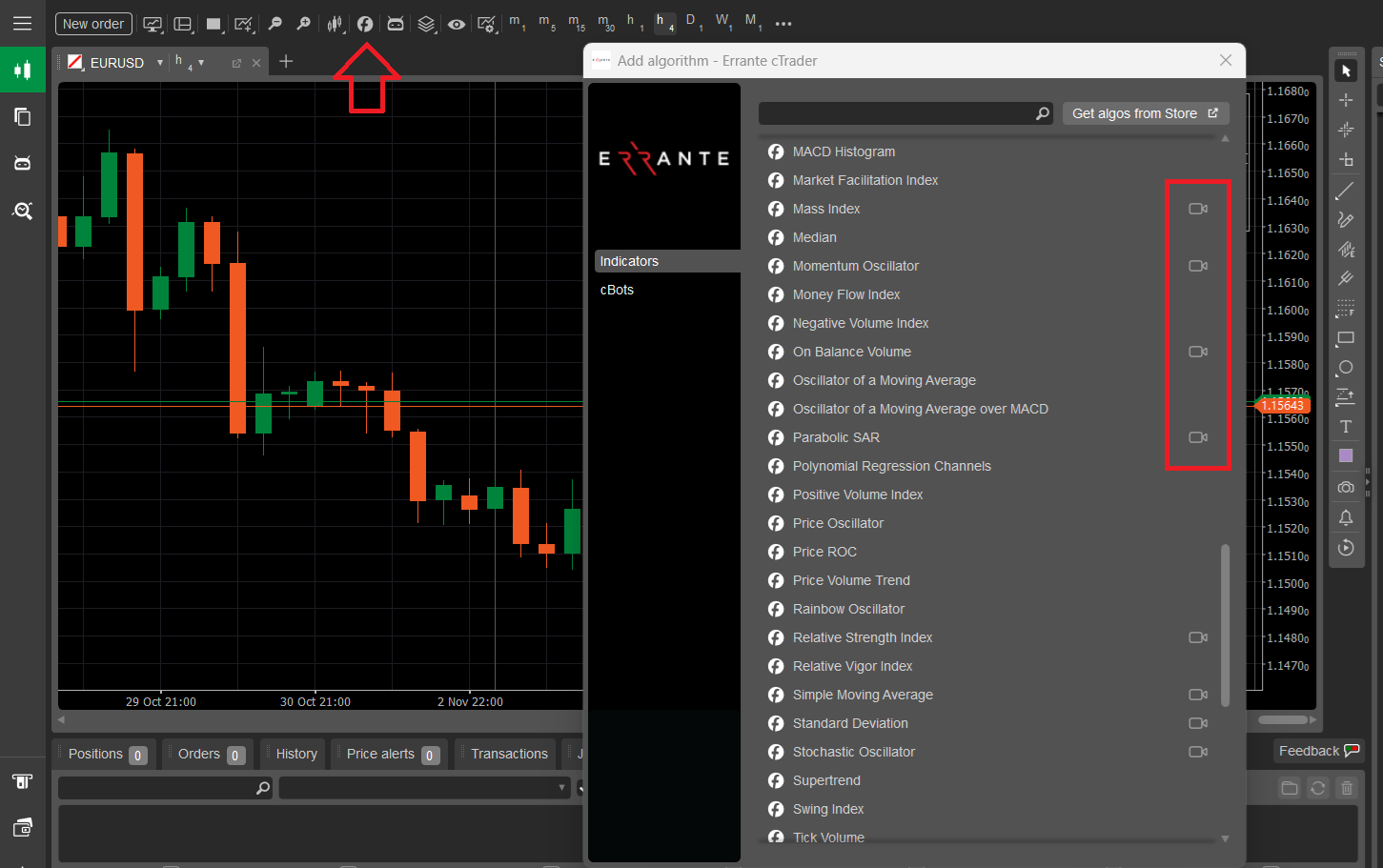Pick the purple color swatch in drawing toolbar
Image resolution: width=1383 pixels, height=868 pixels.
pos(1346,455)
